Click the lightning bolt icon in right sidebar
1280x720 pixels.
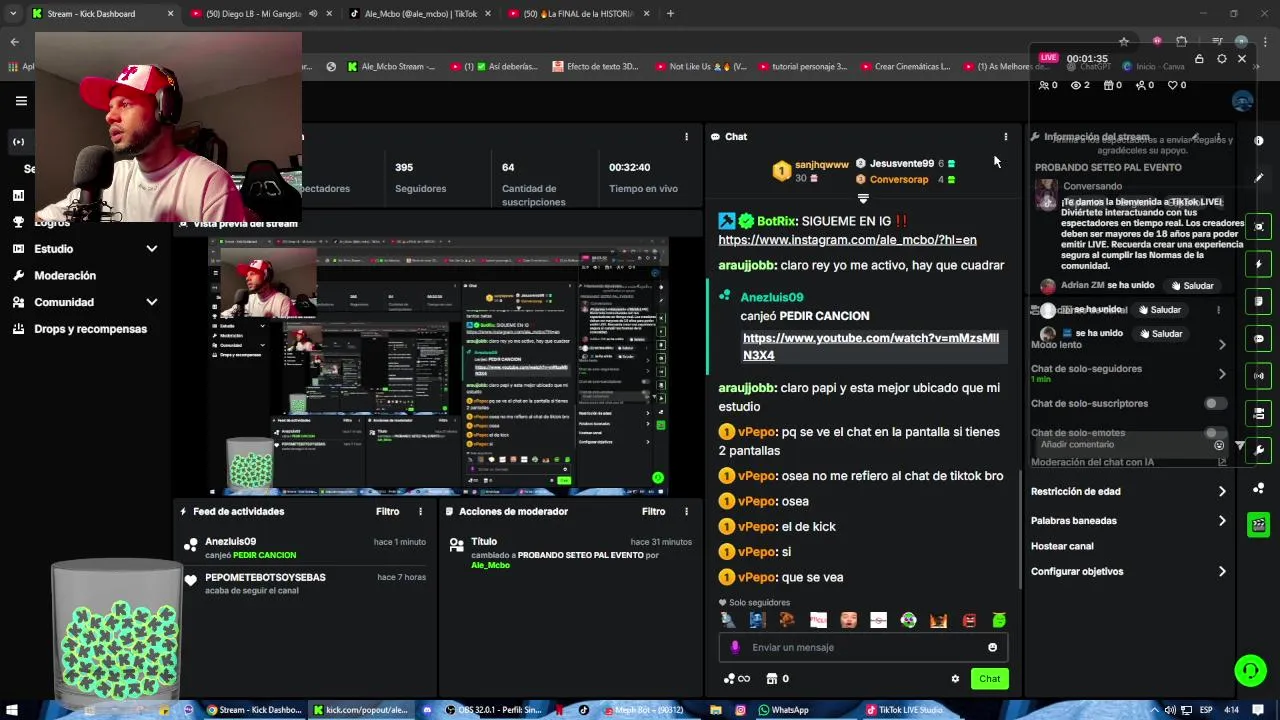(x=1259, y=264)
